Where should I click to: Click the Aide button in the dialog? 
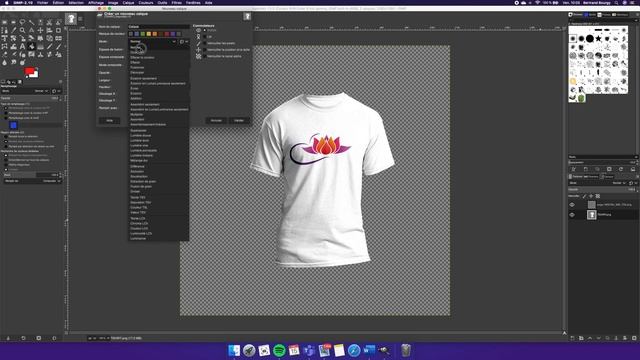(x=109, y=121)
